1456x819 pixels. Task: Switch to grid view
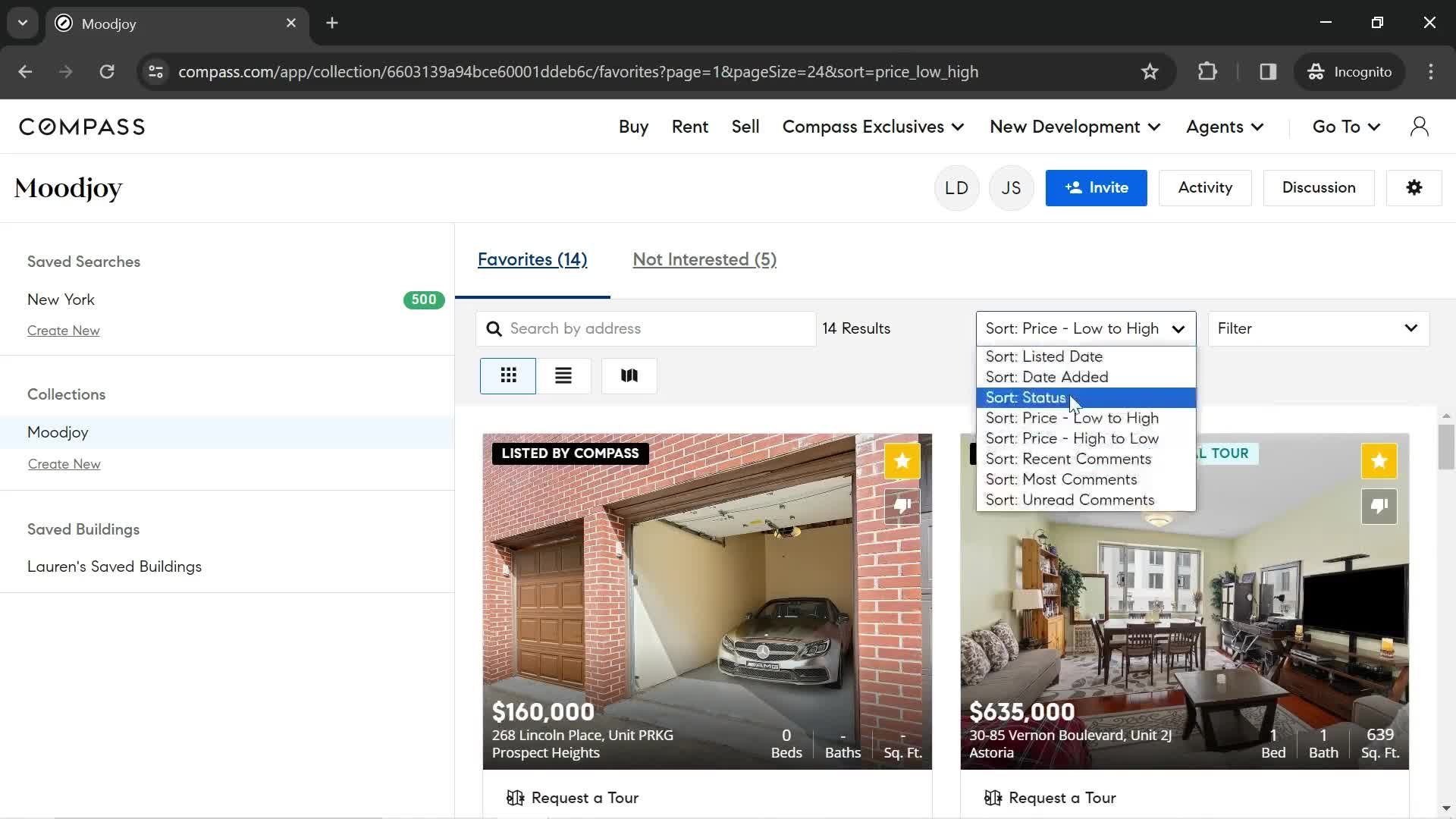pos(508,375)
